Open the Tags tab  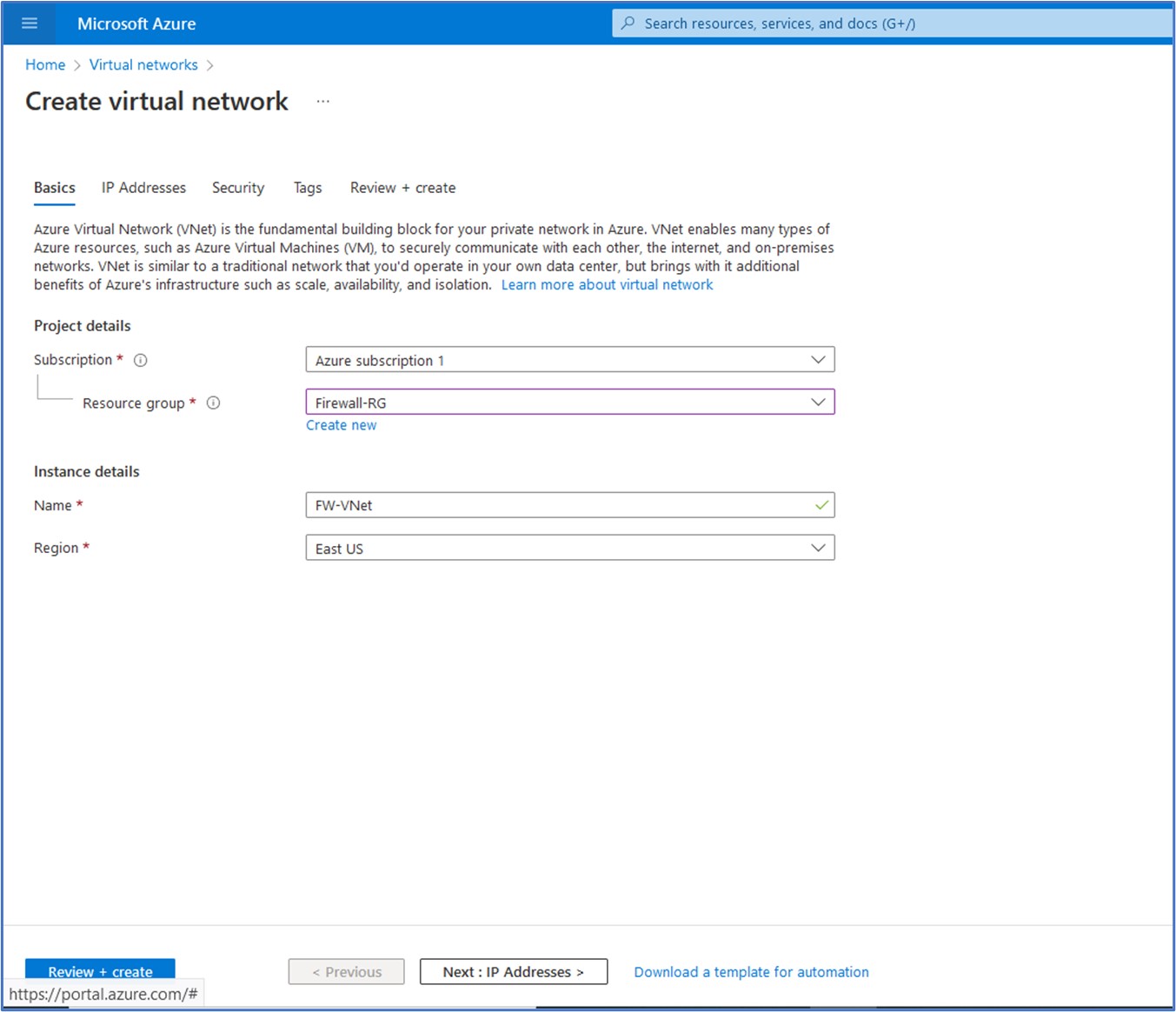click(307, 188)
